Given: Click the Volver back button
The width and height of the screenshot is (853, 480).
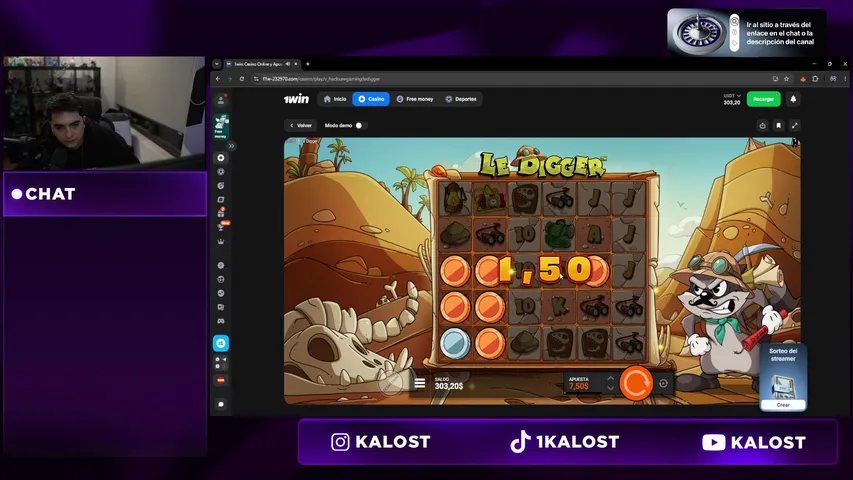Looking at the screenshot, I should tap(300, 126).
